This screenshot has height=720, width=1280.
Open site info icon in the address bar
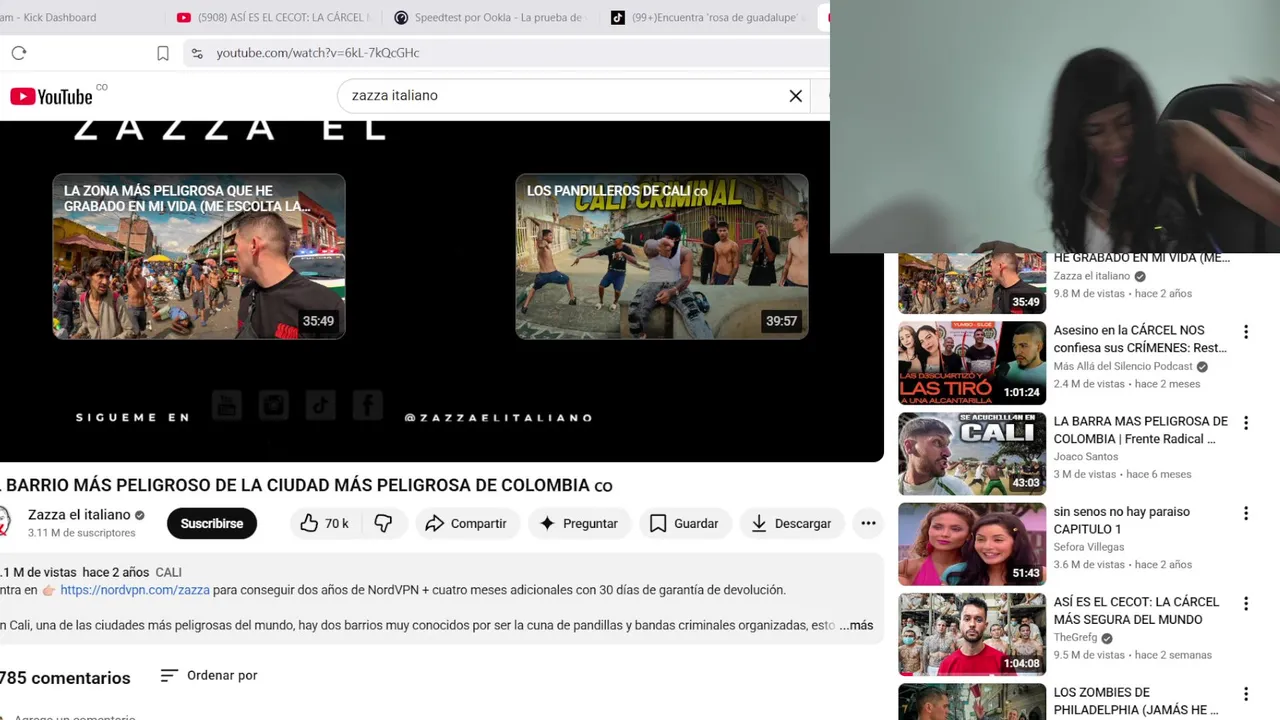197,53
